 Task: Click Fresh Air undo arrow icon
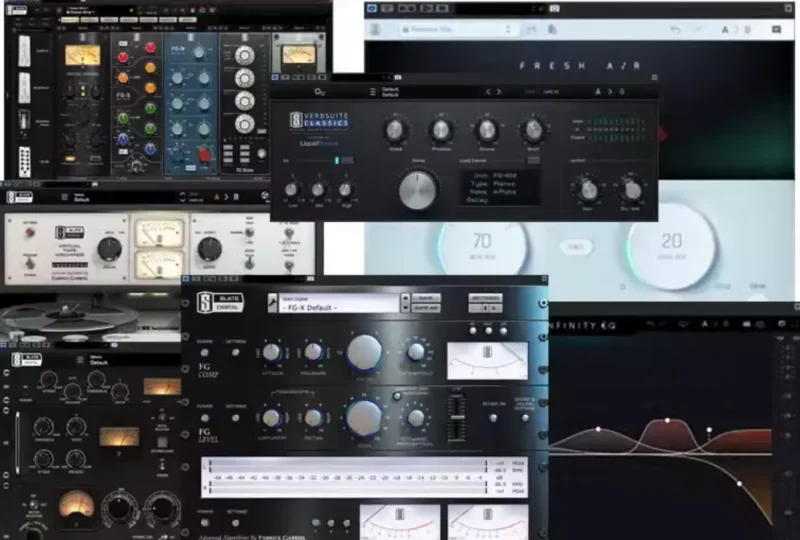675,30
